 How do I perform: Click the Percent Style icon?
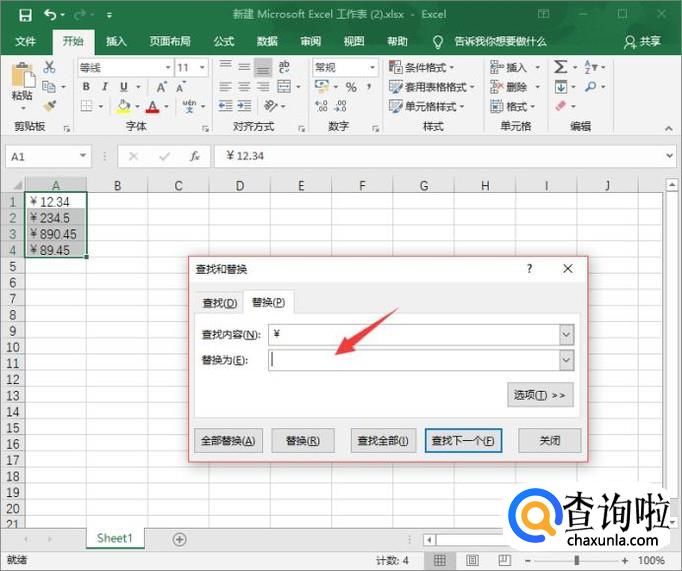pos(351,87)
